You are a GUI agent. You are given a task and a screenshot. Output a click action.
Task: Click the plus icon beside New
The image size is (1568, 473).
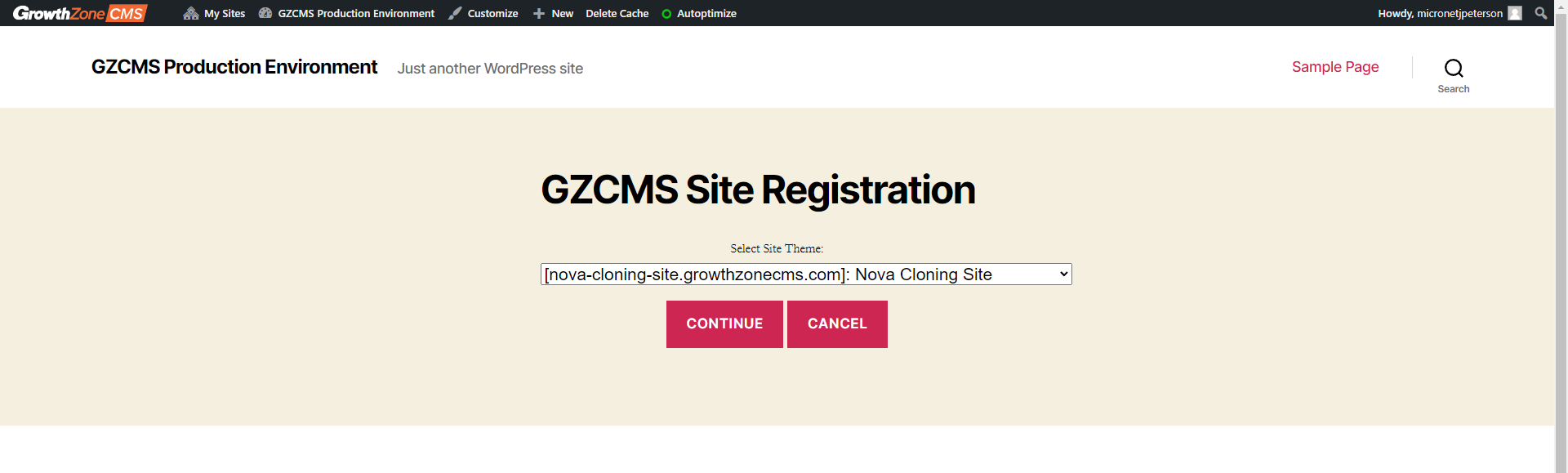539,13
